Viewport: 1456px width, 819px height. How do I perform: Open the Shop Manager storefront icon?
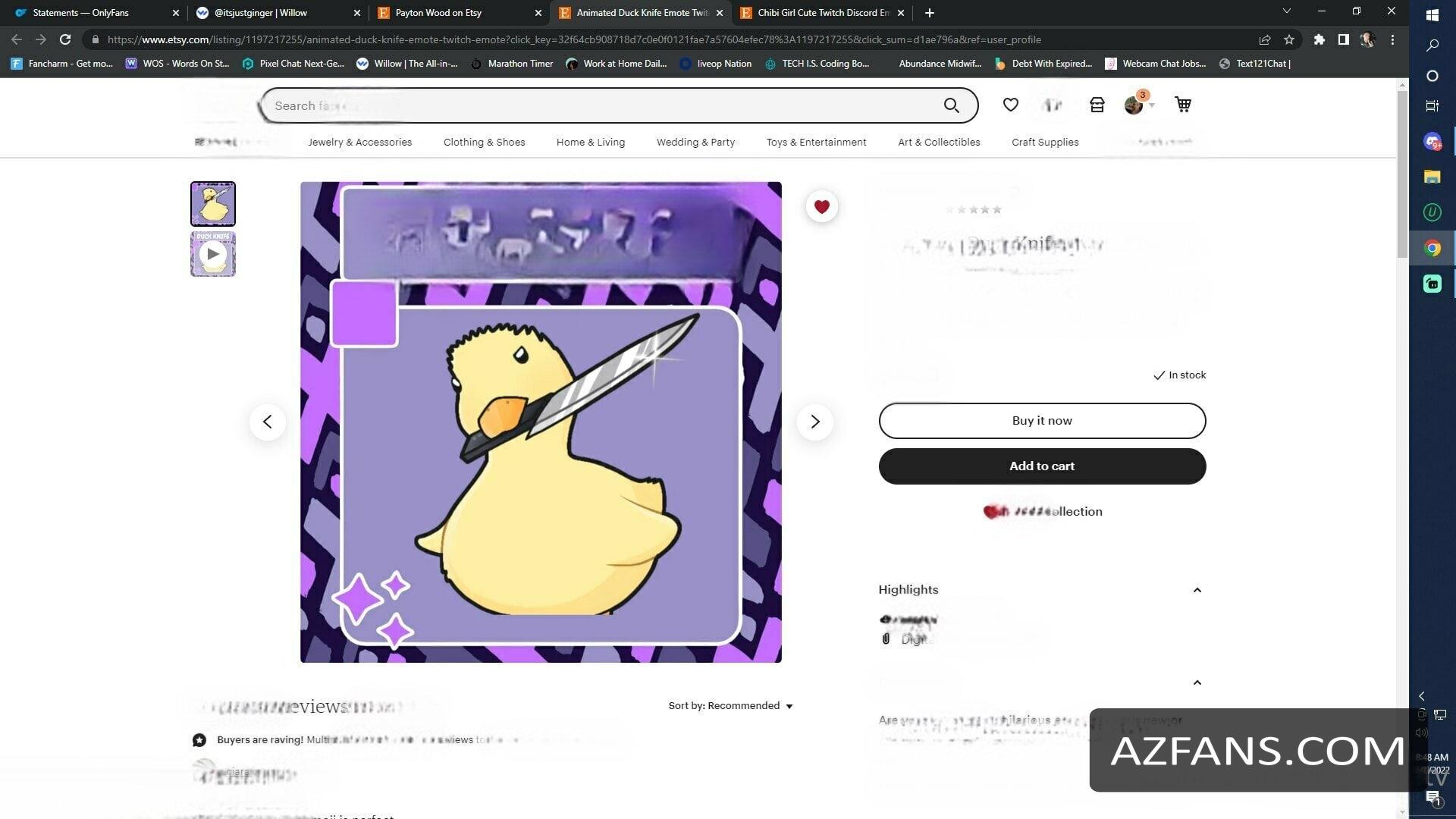click(x=1097, y=105)
